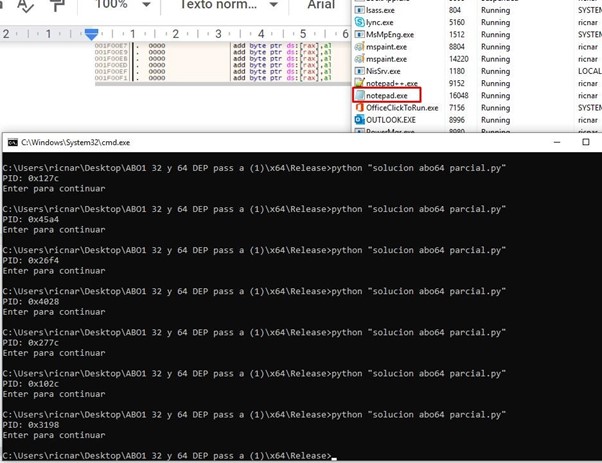
Task: Click Running status of OUTLOOK.EXE row
Action: 496,120
